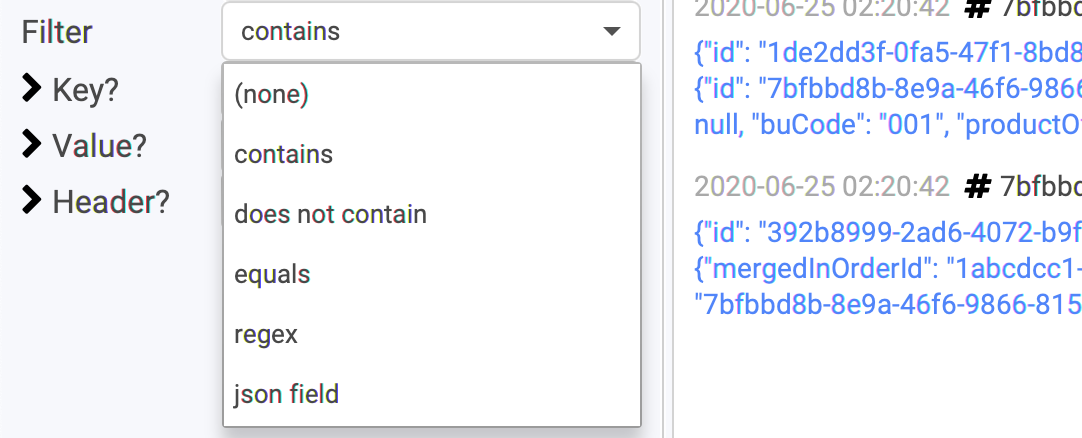Click the second 2020-06-25 02:20:42 timestamp
The width and height of the screenshot is (1082, 438).
tap(822, 186)
